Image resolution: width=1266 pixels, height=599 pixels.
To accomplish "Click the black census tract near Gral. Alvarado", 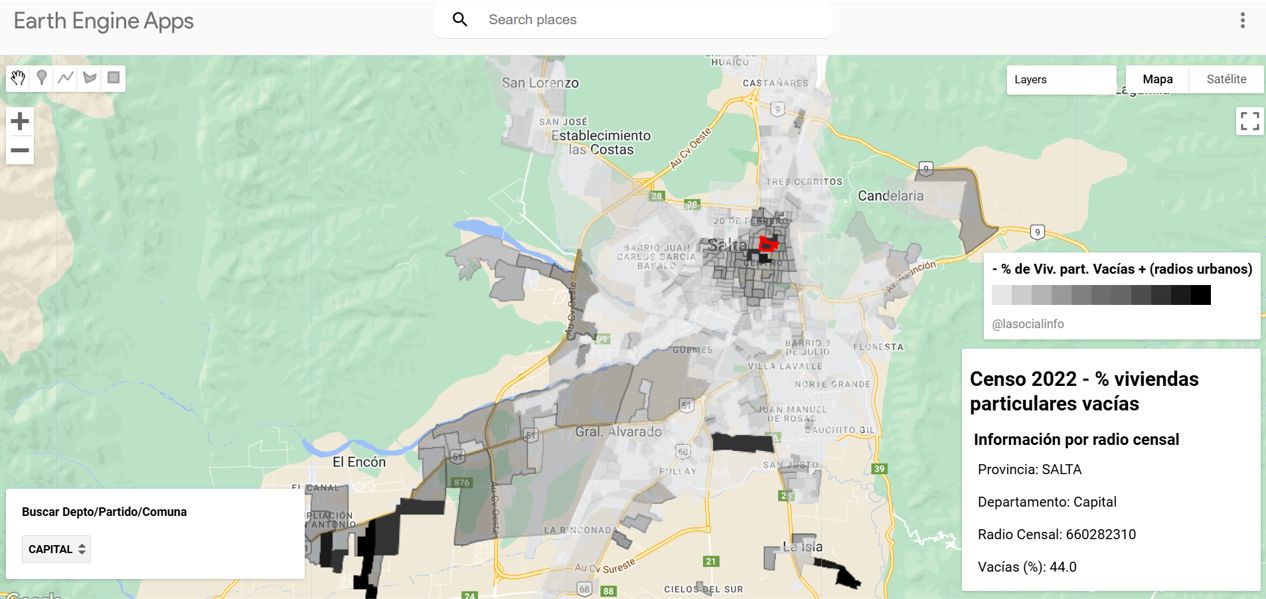I will 743,442.
